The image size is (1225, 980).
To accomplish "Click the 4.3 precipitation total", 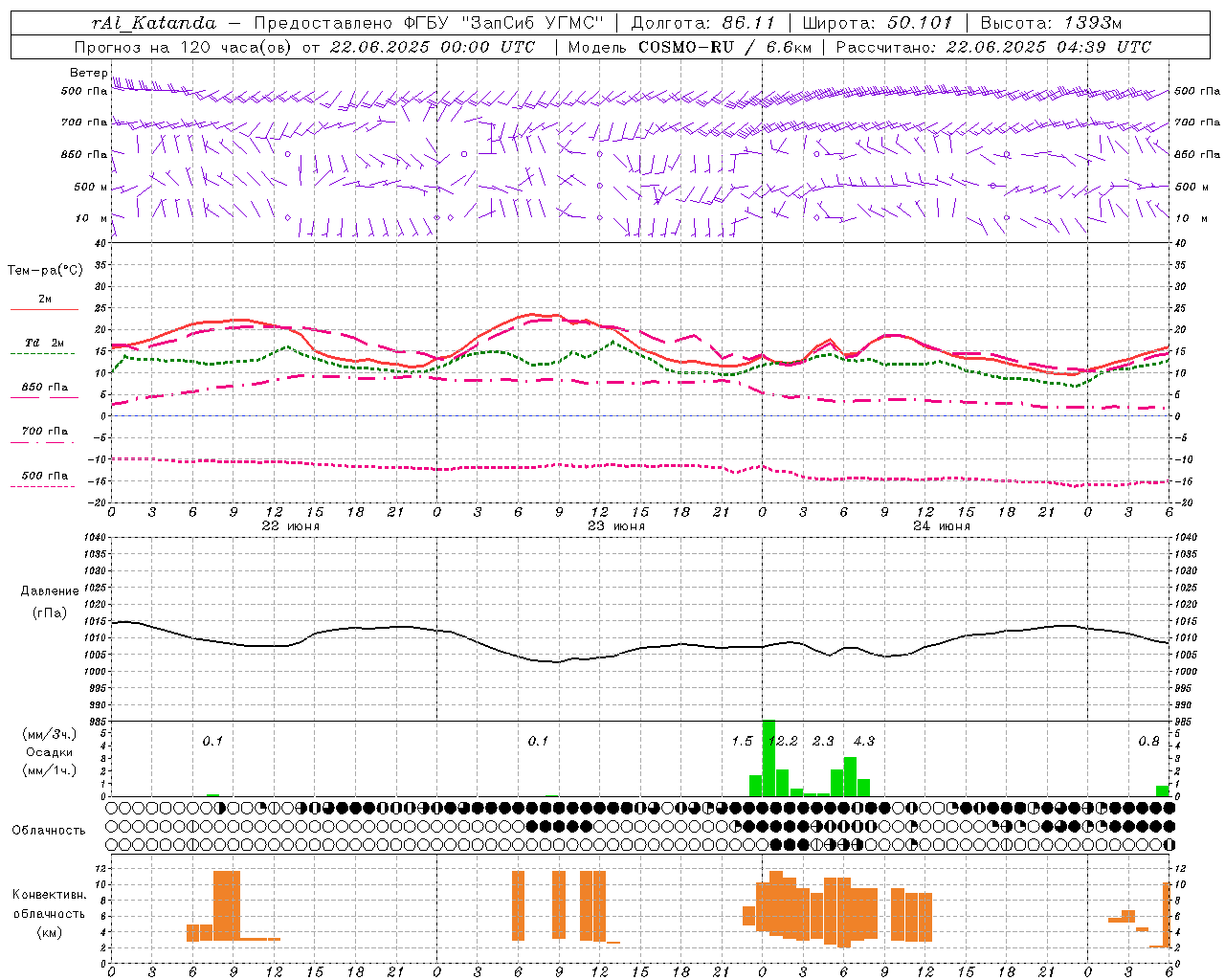I will [863, 742].
